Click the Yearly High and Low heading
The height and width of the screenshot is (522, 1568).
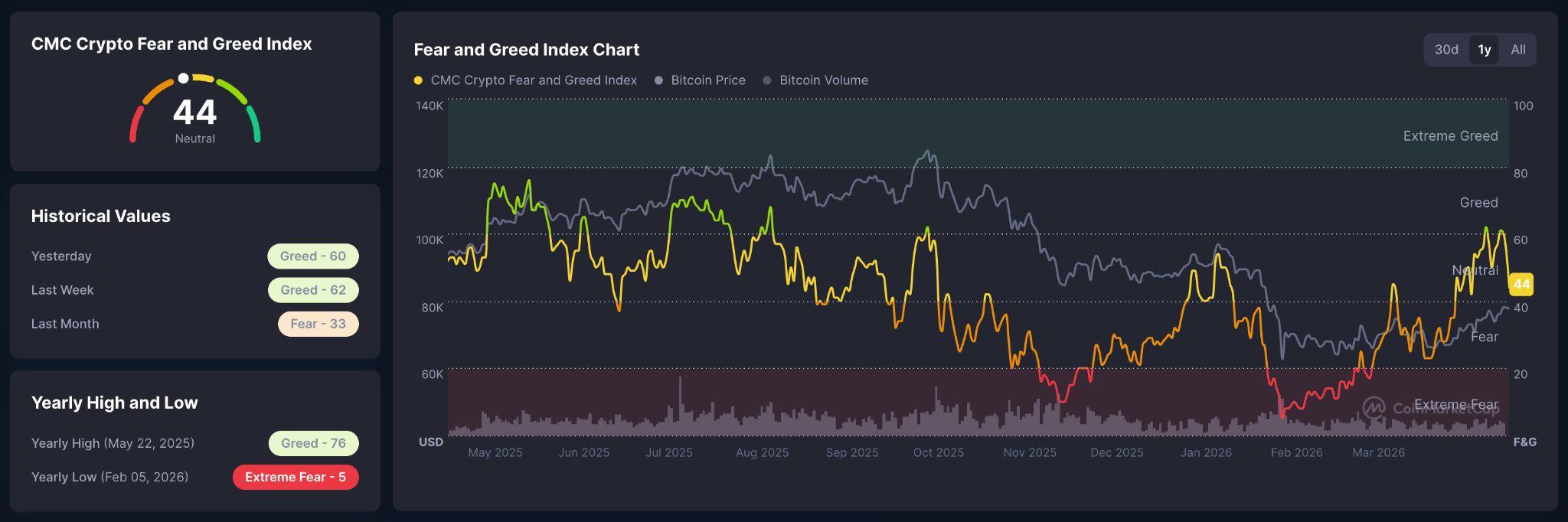(115, 403)
